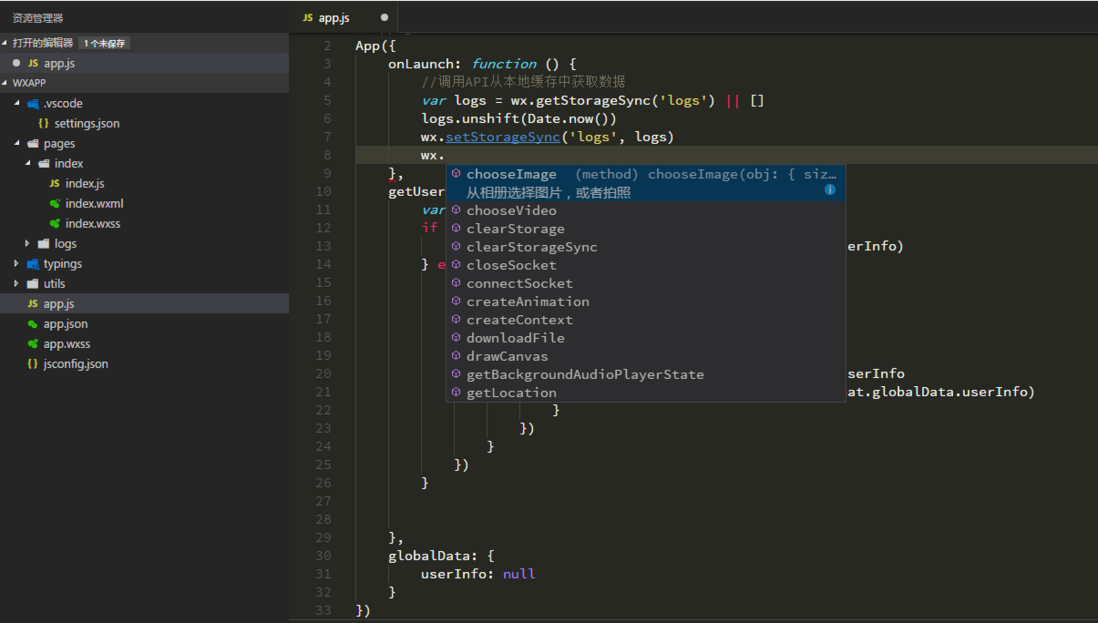Open app.json file
Screen dimensions: 1098x623
(x=66, y=324)
